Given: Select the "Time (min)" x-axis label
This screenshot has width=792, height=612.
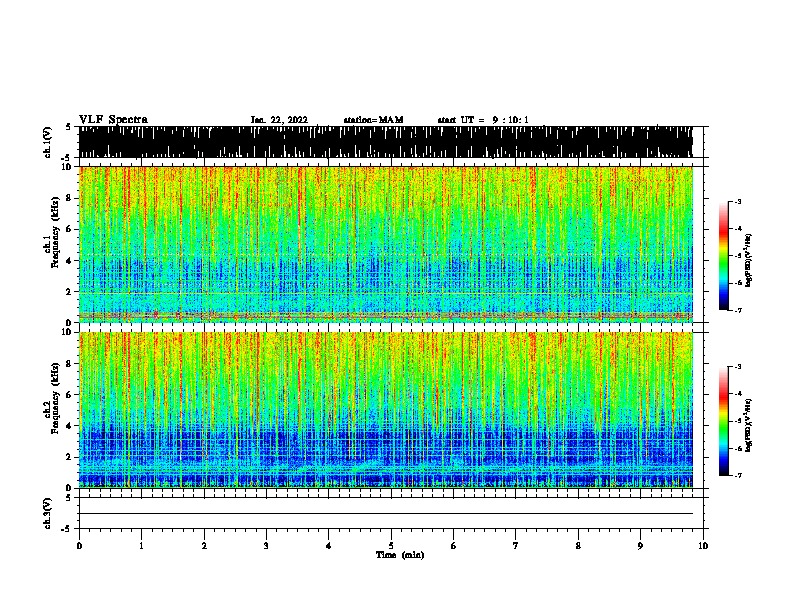Looking at the screenshot, I should click(x=400, y=555).
